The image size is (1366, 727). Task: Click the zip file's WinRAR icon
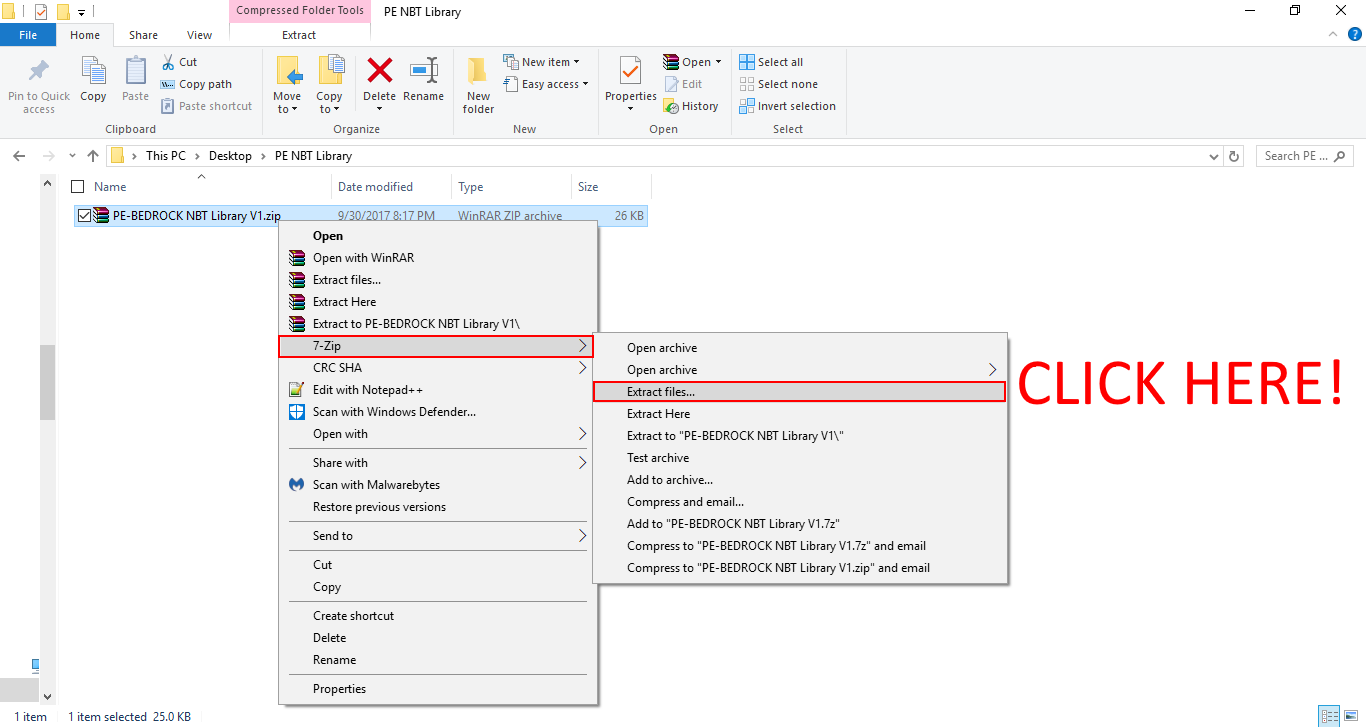(101, 215)
